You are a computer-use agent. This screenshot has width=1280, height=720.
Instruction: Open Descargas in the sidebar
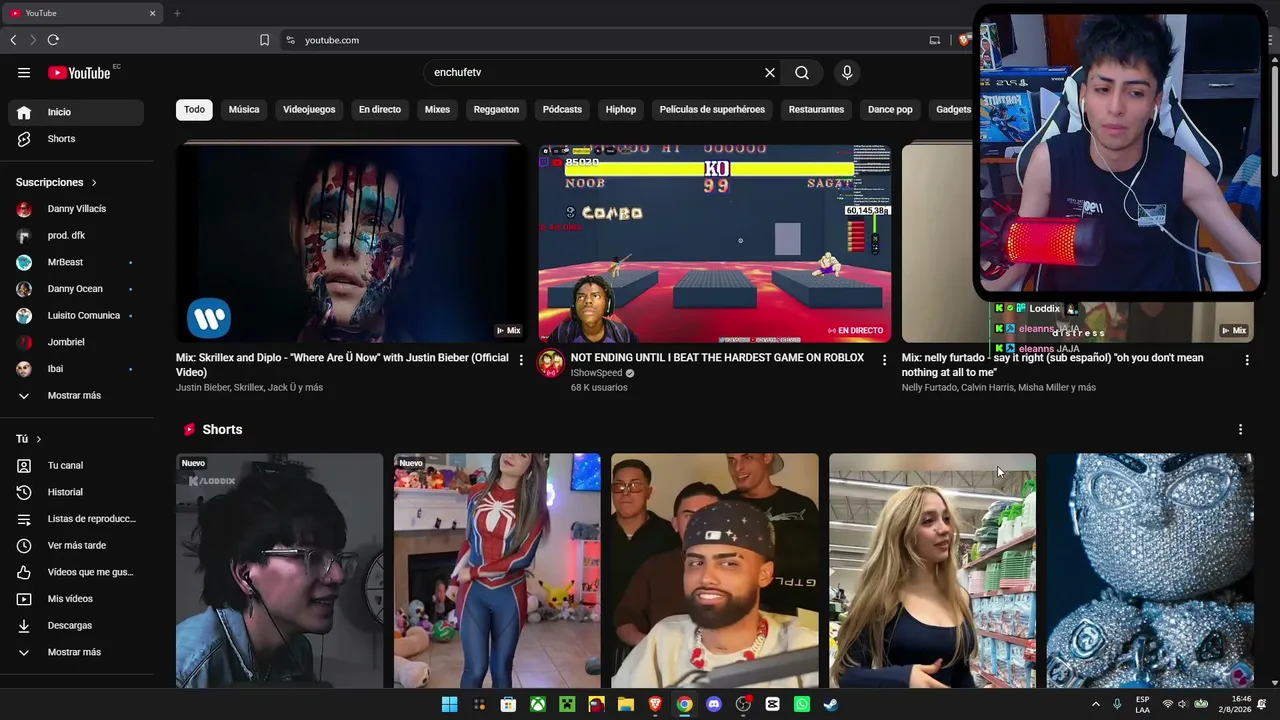pos(76,625)
